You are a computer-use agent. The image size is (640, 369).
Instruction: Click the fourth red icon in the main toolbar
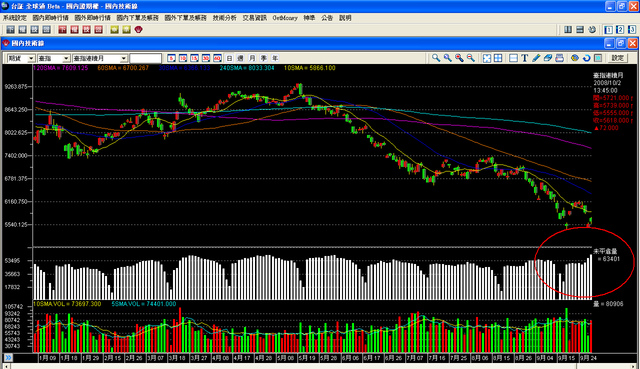coord(98,29)
